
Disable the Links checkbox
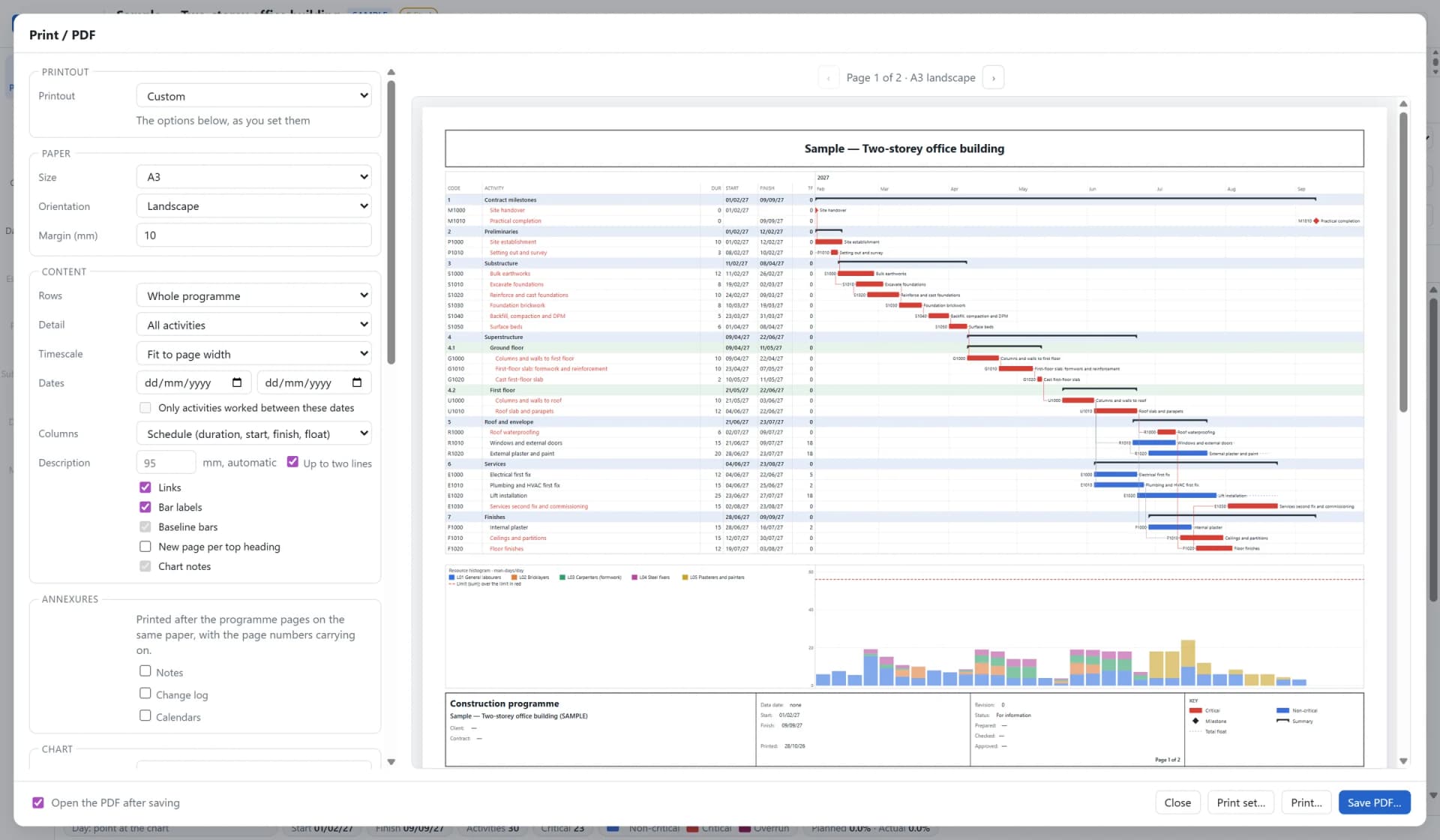[x=145, y=487]
